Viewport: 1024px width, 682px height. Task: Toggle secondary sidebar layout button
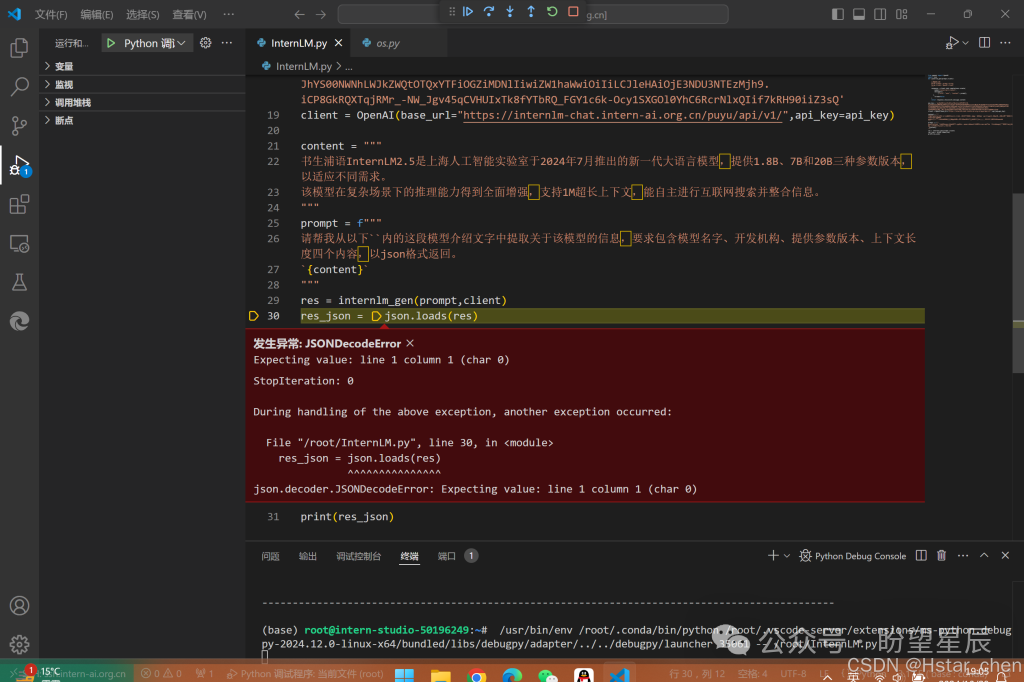[880, 14]
